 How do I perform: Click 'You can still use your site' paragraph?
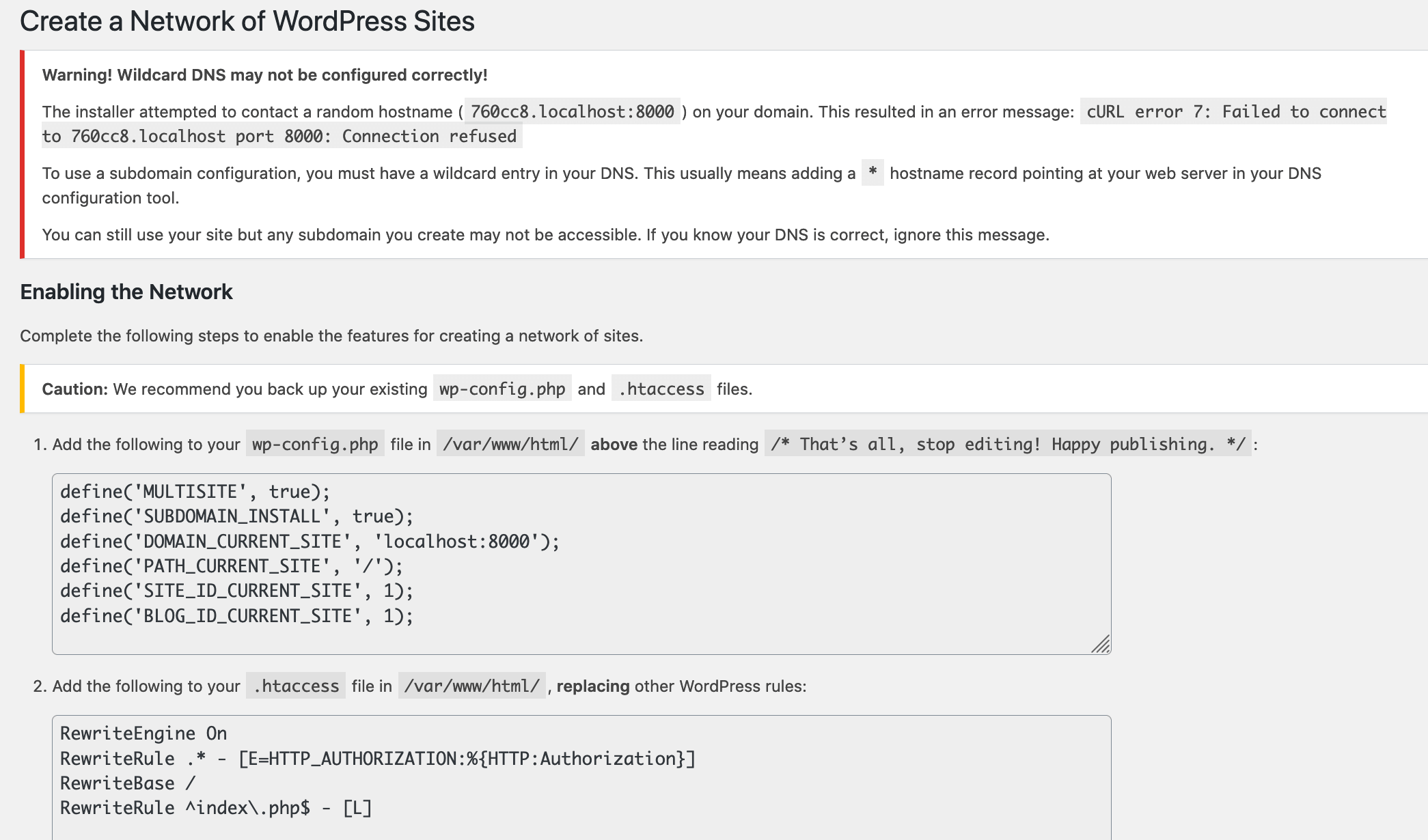pyautogui.click(x=545, y=235)
